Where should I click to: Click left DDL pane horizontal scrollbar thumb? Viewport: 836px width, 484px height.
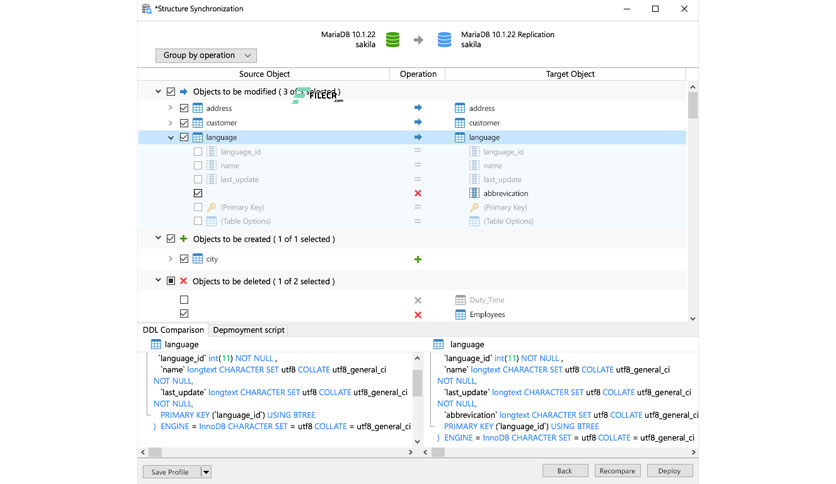coord(155,452)
